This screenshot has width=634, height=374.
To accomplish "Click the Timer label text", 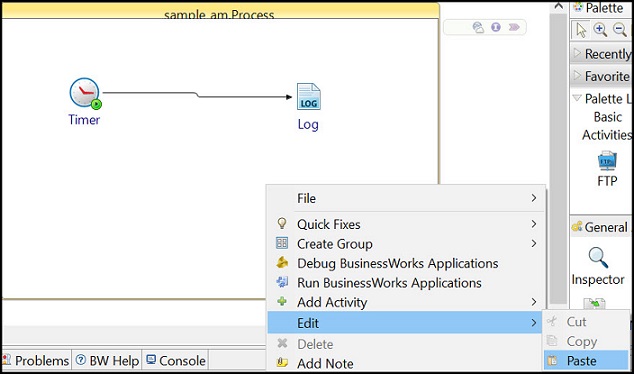I will tap(84, 120).
